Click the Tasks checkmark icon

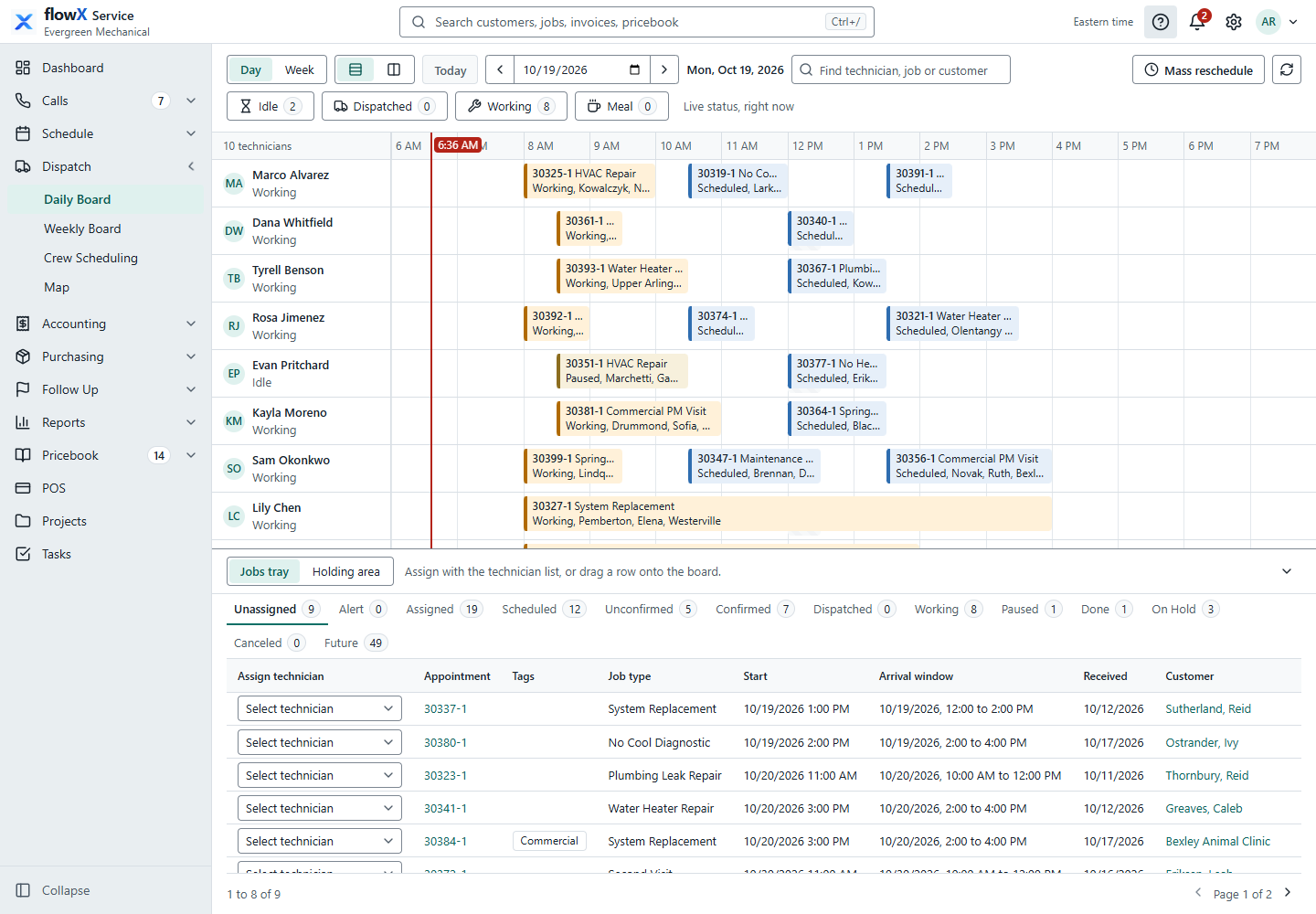point(23,554)
